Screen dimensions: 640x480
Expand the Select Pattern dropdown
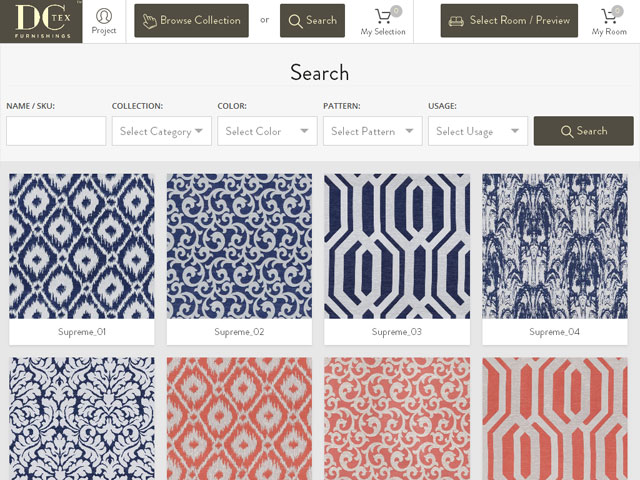[373, 131]
